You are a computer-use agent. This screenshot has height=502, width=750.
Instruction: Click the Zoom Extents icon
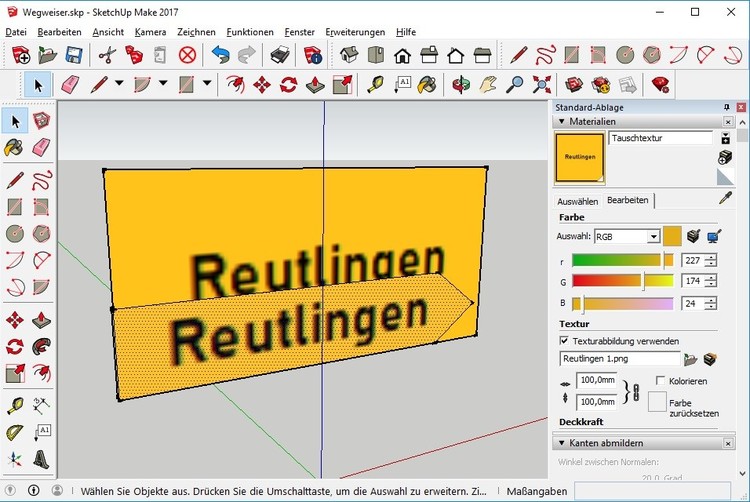click(541, 85)
